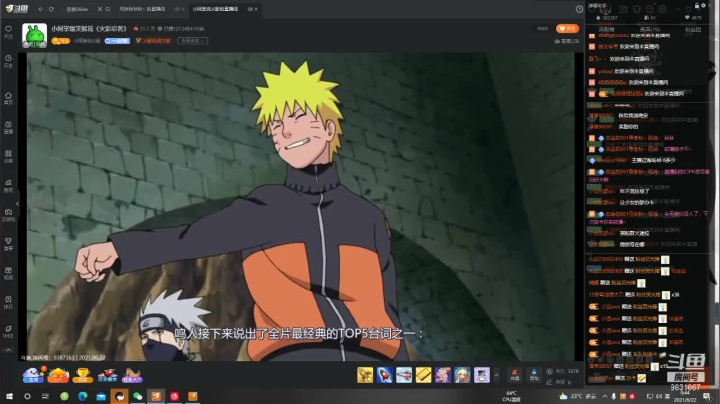Collapse the left sidebar with the arrow handle
The height and width of the screenshot is (404, 720).
17,203
